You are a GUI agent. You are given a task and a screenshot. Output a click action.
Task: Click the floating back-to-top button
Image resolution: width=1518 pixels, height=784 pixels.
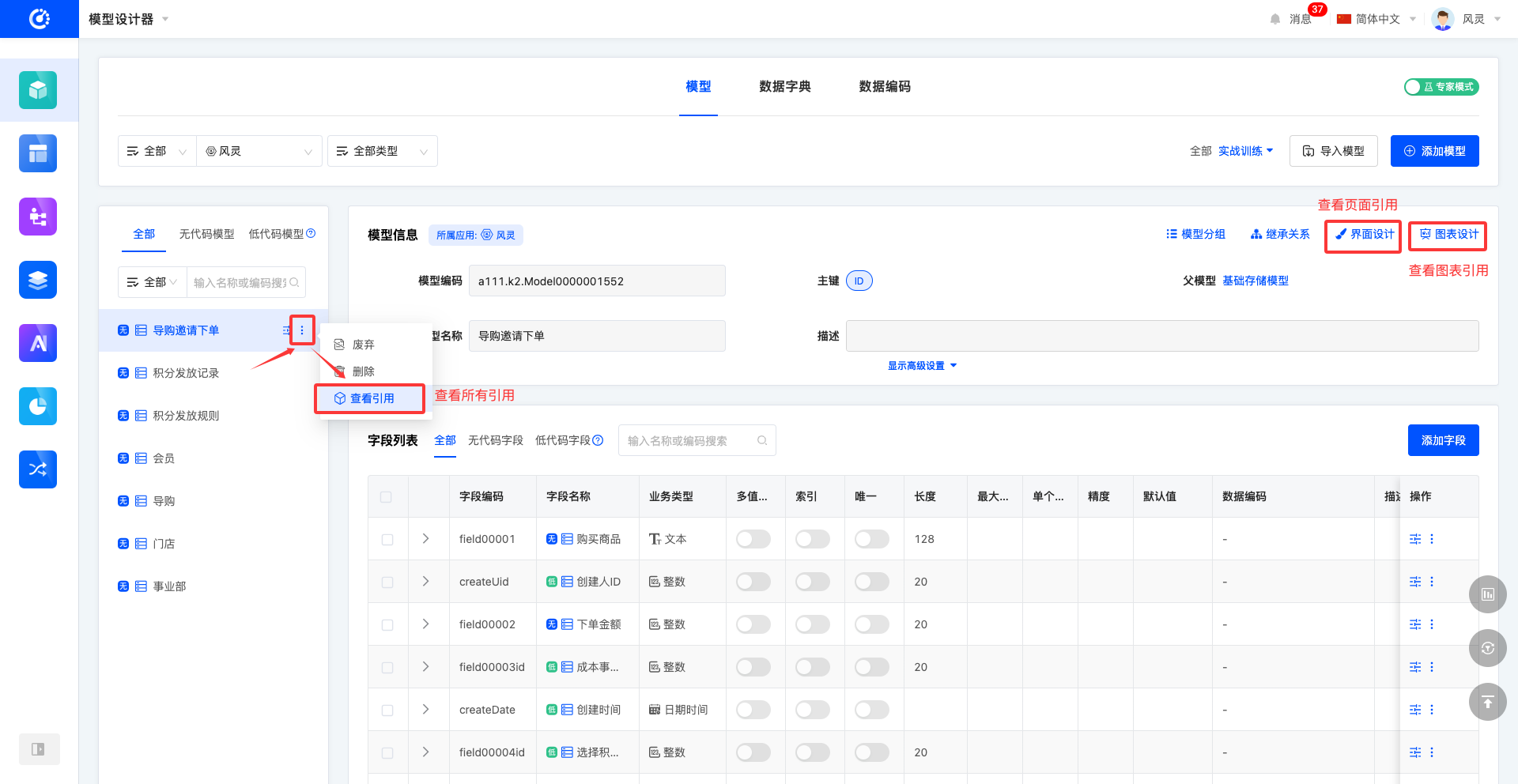point(1488,702)
